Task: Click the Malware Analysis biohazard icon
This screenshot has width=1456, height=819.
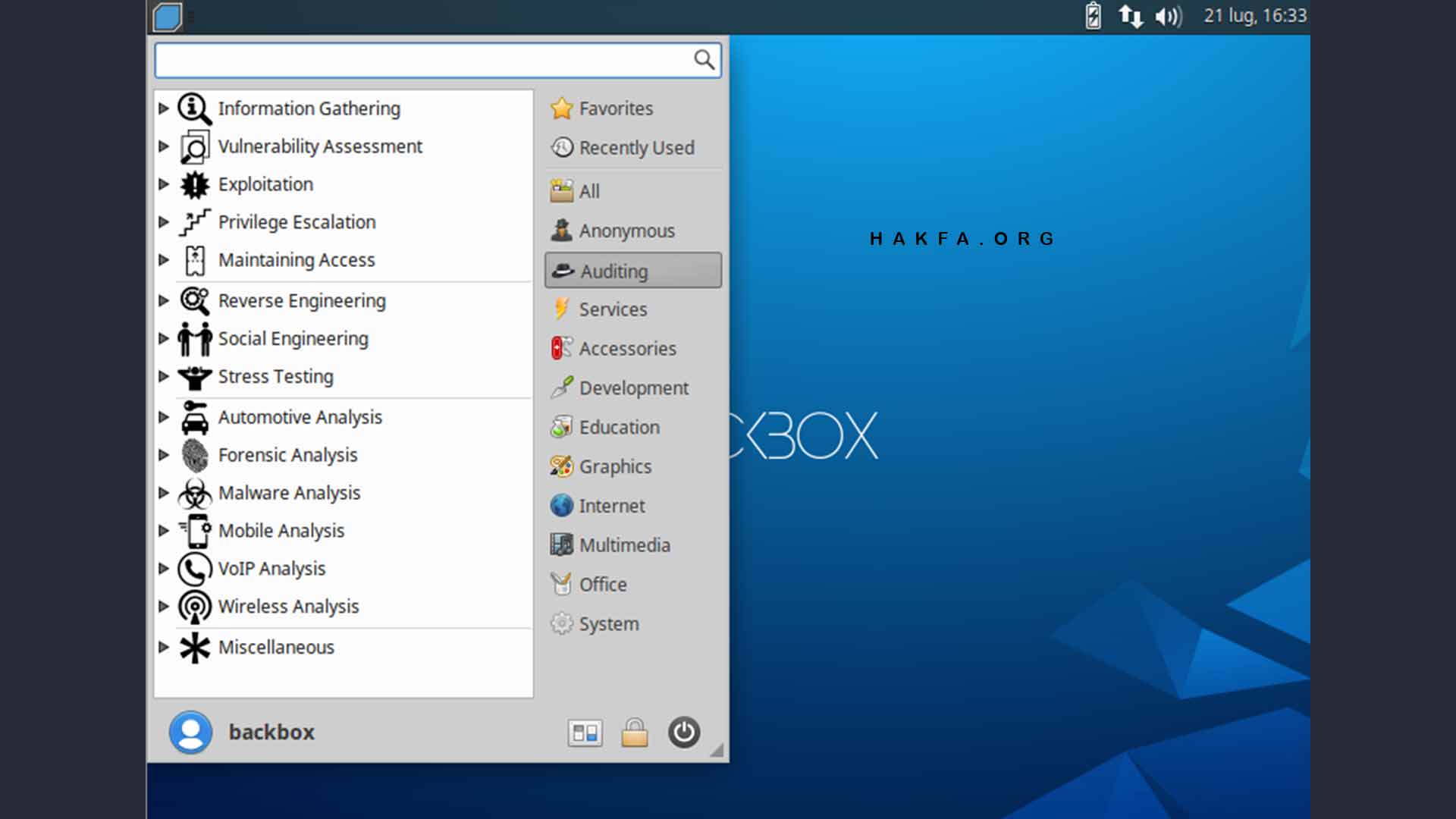Action: (195, 493)
